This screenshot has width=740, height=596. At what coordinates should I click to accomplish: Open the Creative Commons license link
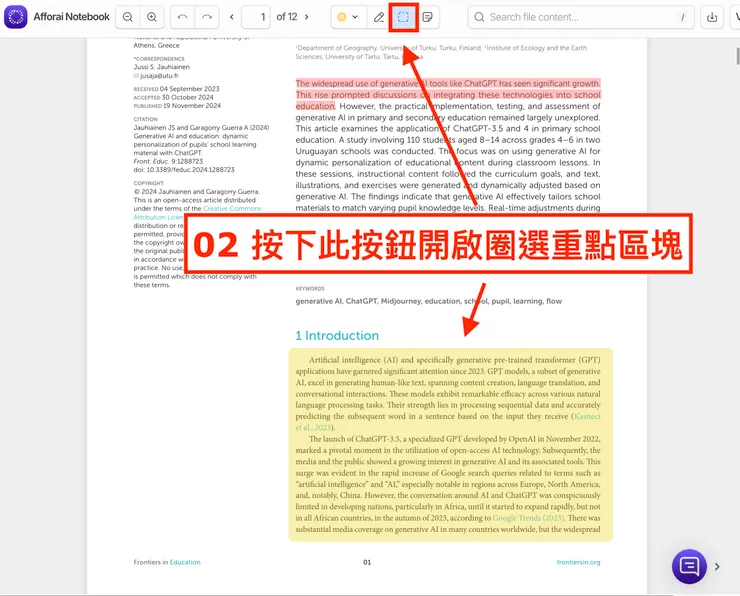(x=232, y=209)
